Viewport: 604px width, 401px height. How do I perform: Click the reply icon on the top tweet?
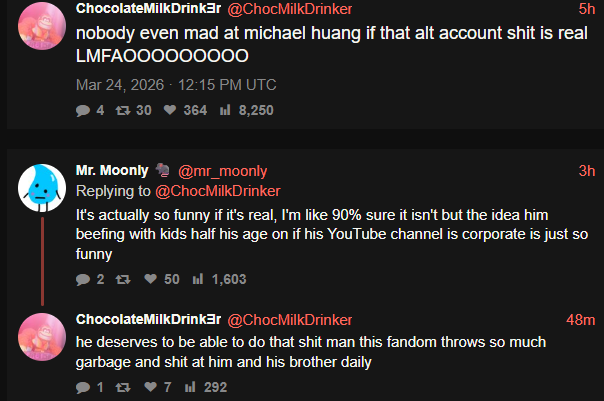(x=83, y=111)
